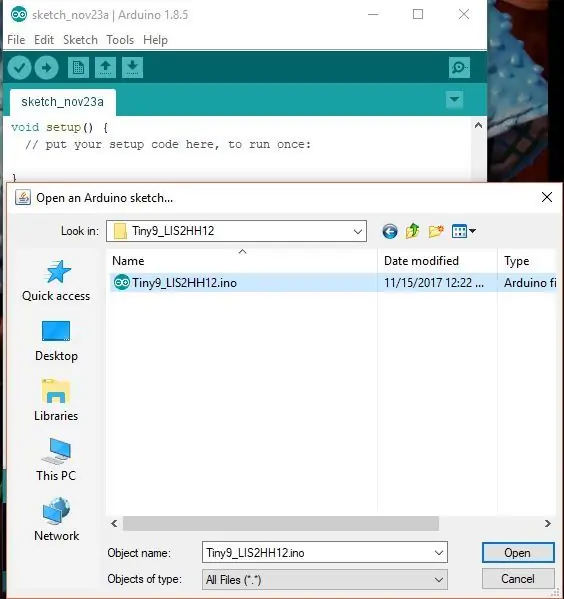Click the folder icon in the Look in box

tap(120, 231)
